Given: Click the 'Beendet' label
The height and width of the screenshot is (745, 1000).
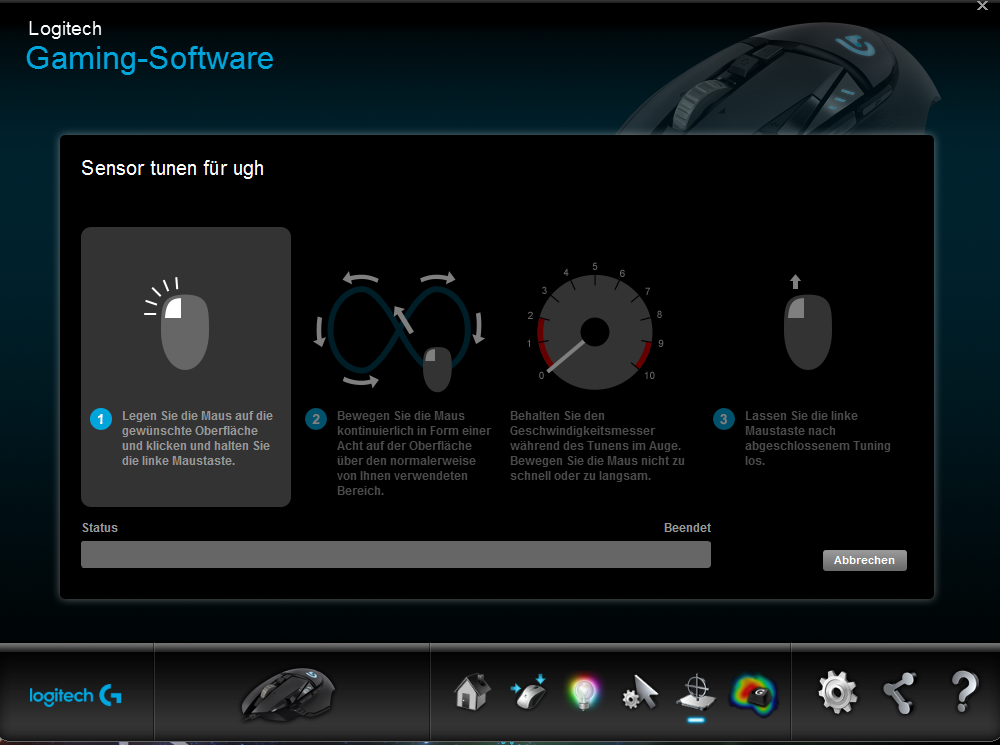Looking at the screenshot, I should point(687,527).
